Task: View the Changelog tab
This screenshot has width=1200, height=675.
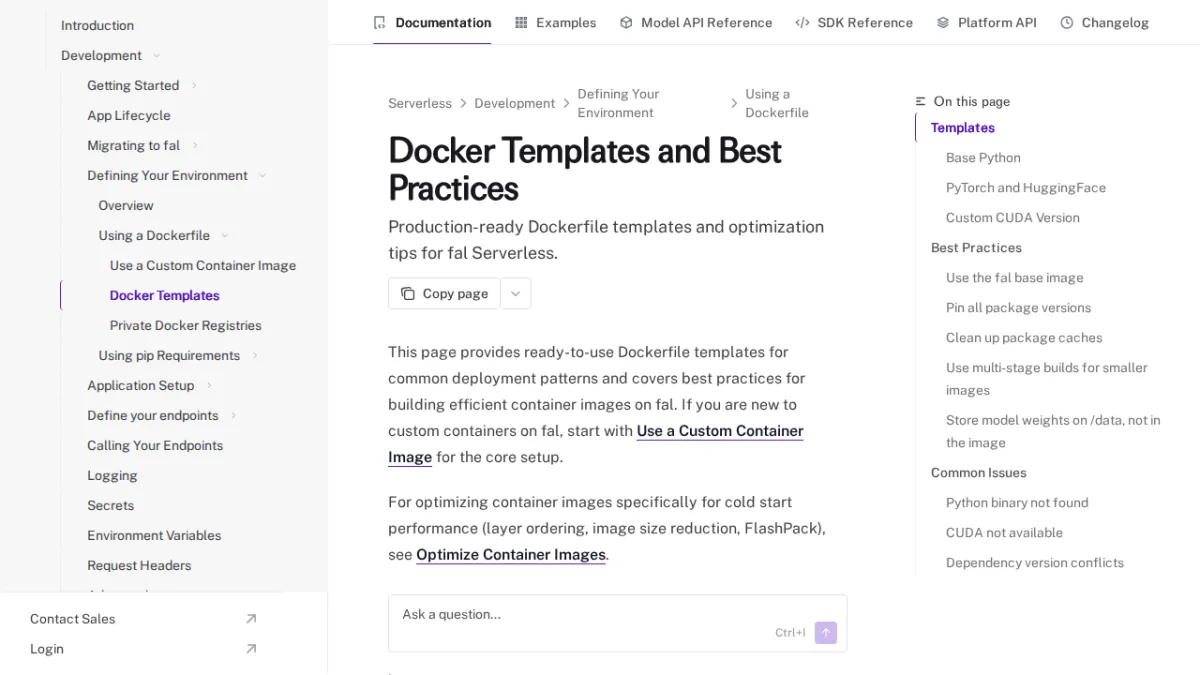Action: (x=1105, y=22)
